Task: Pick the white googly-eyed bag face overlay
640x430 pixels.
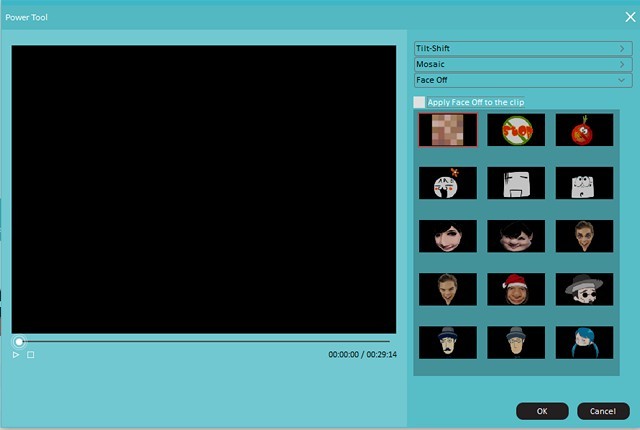Action: tap(584, 183)
